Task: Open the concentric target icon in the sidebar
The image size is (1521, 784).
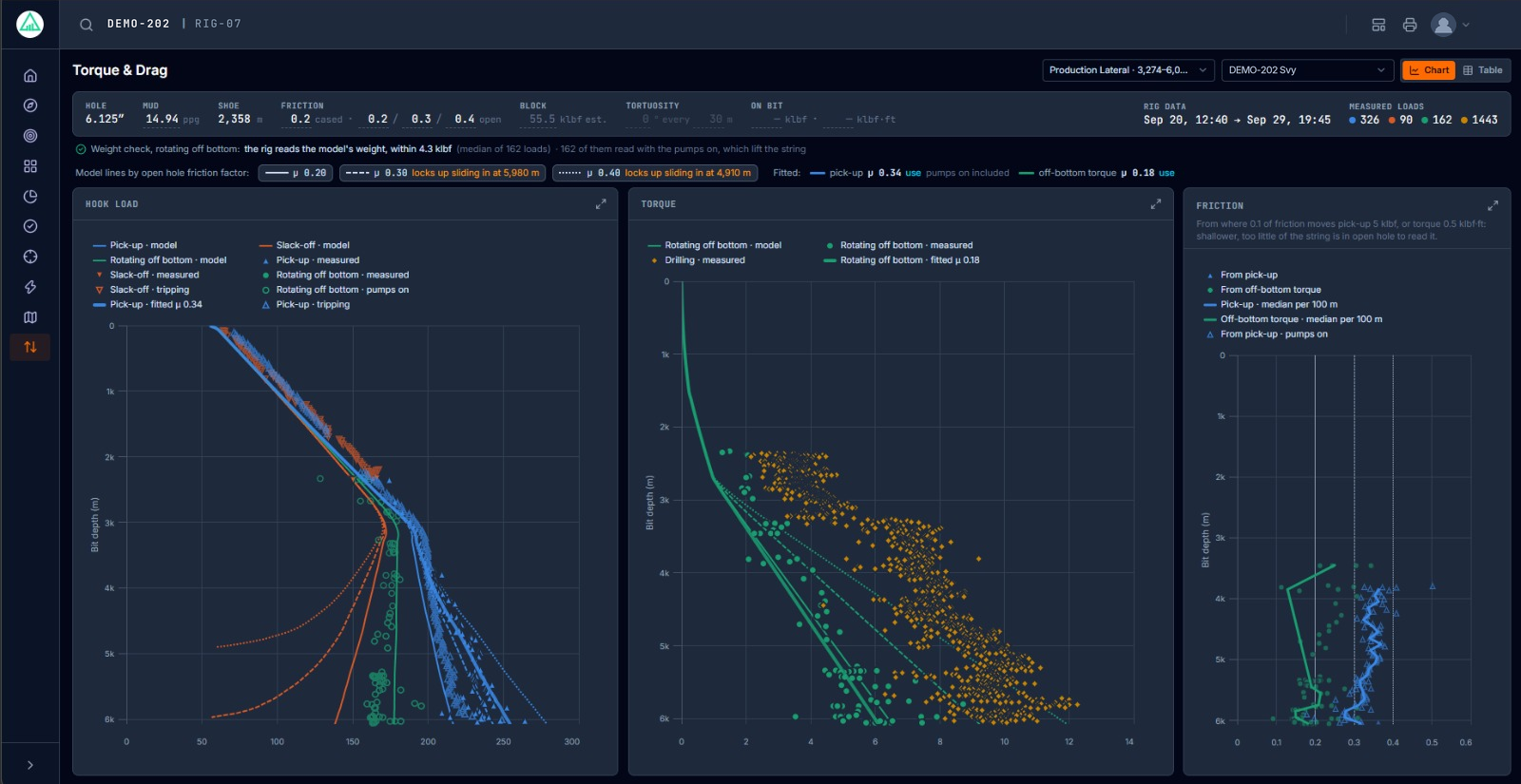Action: (x=30, y=136)
